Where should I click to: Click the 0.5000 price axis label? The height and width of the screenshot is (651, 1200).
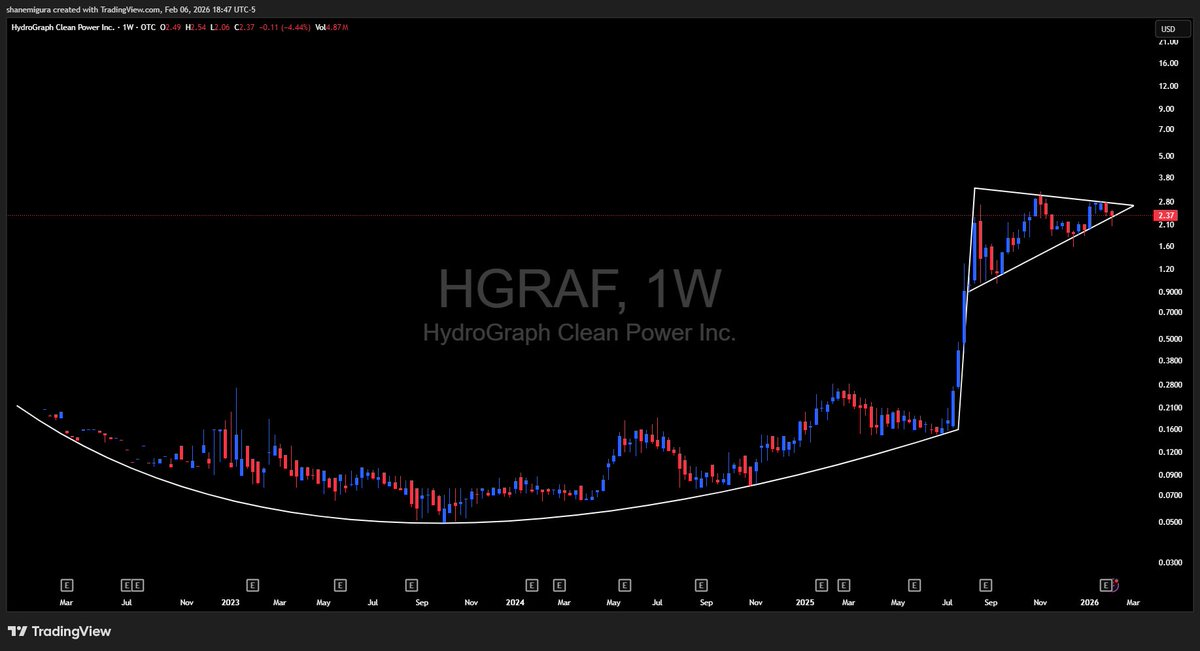pyautogui.click(x=1168, y=339)
